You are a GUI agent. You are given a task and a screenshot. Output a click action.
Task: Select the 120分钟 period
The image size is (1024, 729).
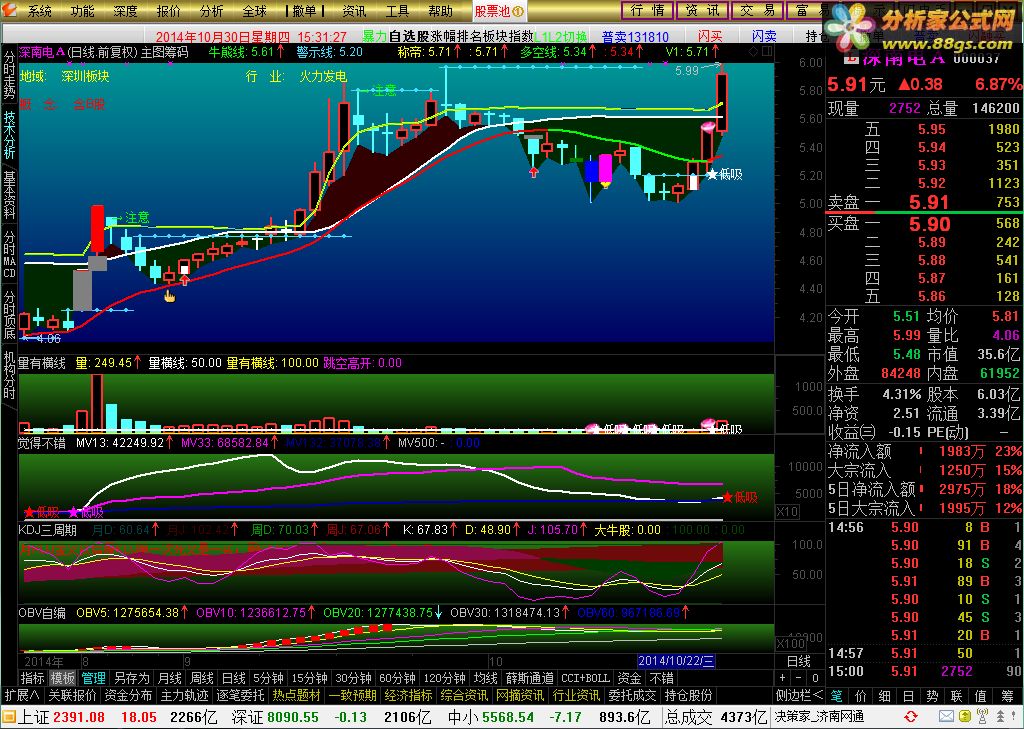tap(444, 679)
